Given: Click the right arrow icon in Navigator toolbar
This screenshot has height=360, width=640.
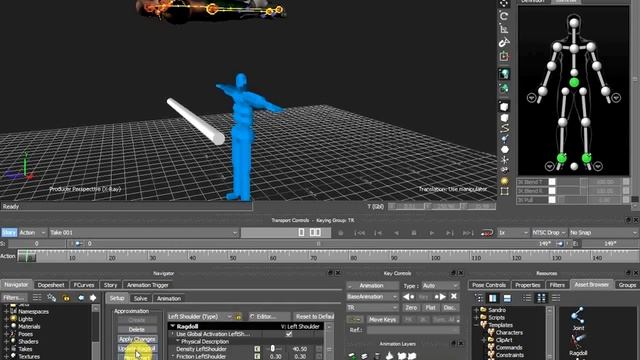Looking at the screenshot, I should (93, 298).
